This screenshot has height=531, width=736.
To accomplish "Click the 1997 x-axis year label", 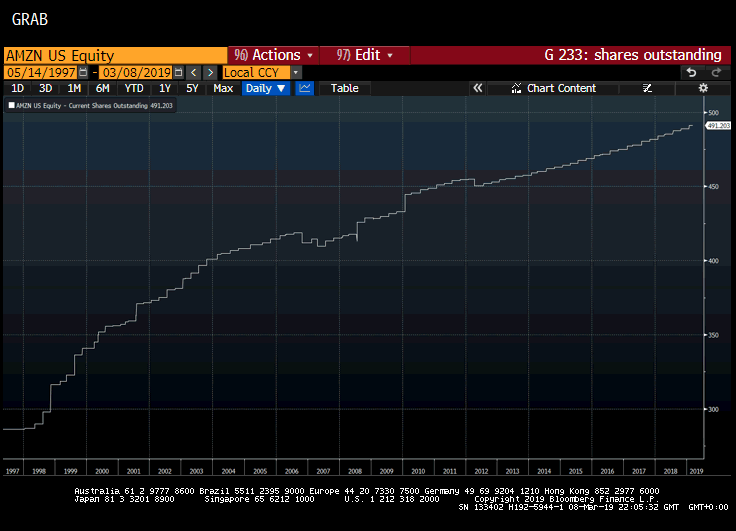I will tap(13, 471).
